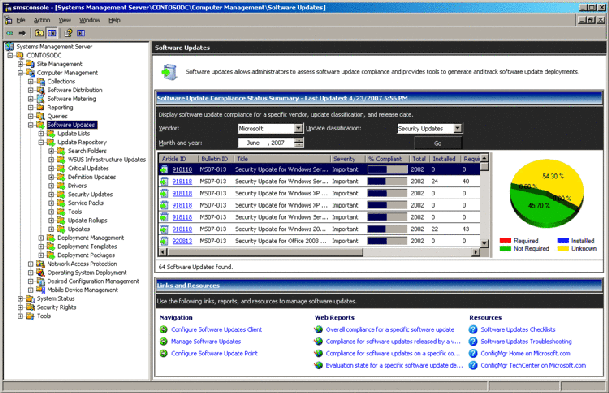
Task: Expand the Site Management node
Action: coord(21,64)
